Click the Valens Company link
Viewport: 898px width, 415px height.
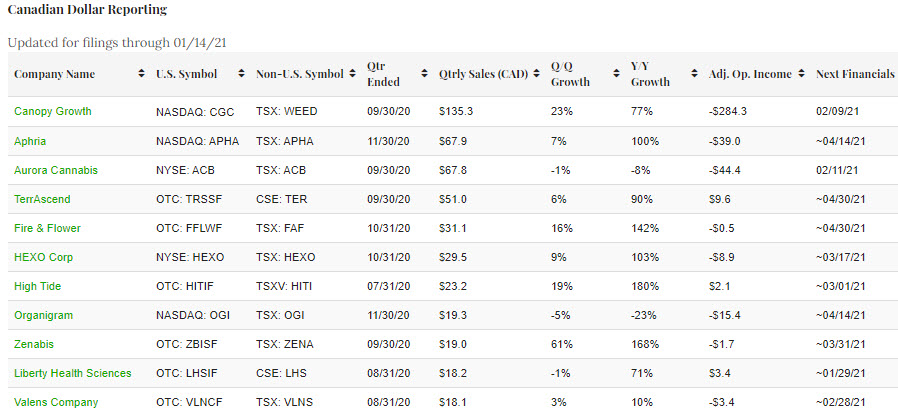coord(56,402)
